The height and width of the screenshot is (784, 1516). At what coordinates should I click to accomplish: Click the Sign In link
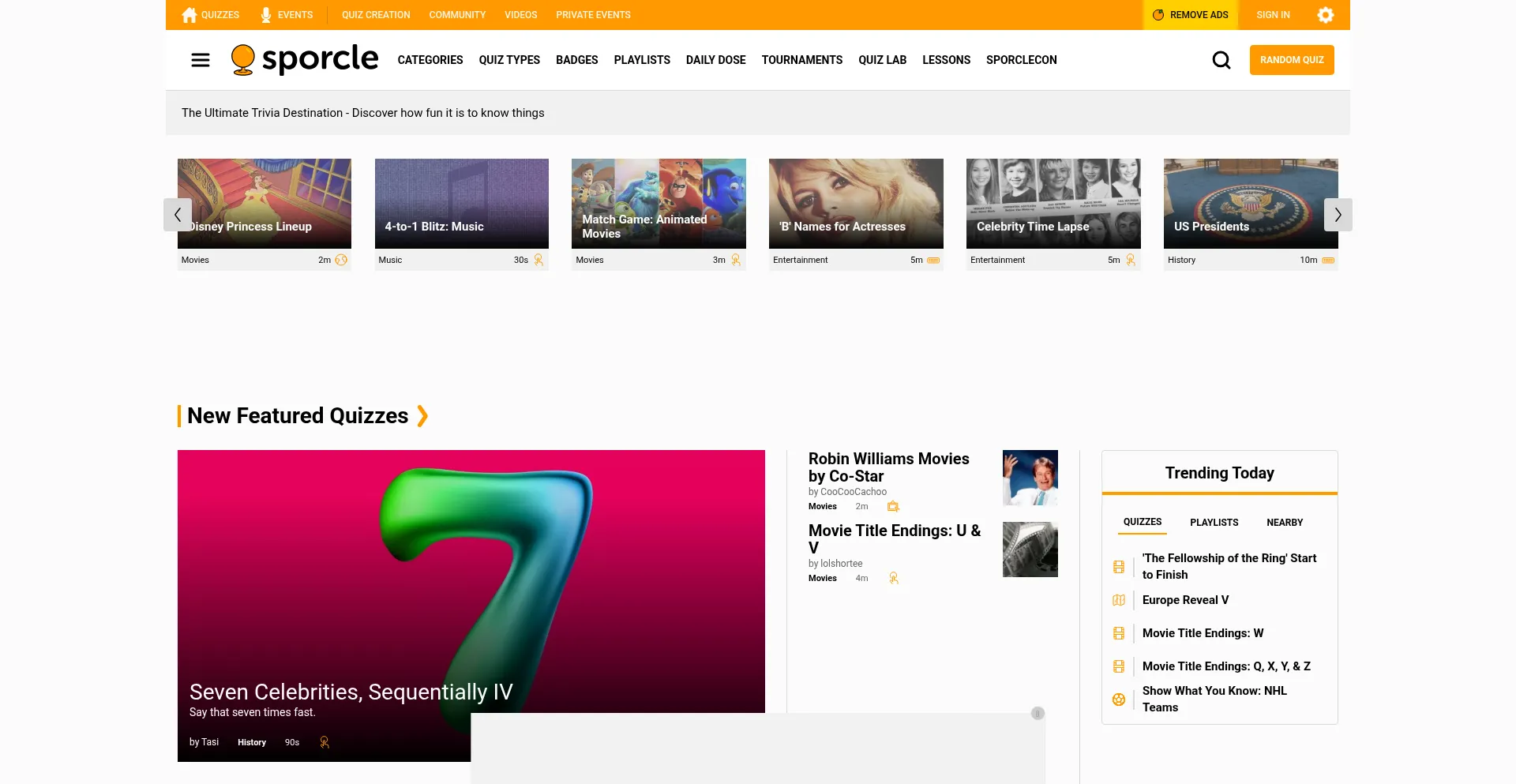point(1273,15)
